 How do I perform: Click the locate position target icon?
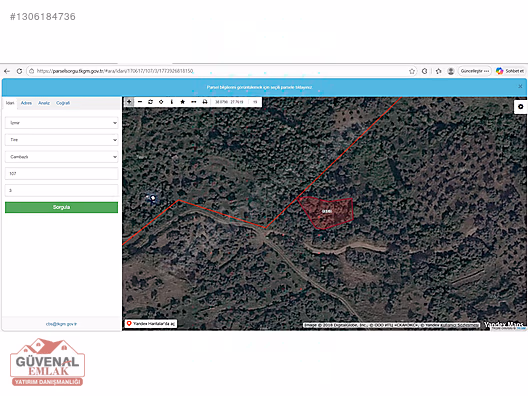[161, 102]
